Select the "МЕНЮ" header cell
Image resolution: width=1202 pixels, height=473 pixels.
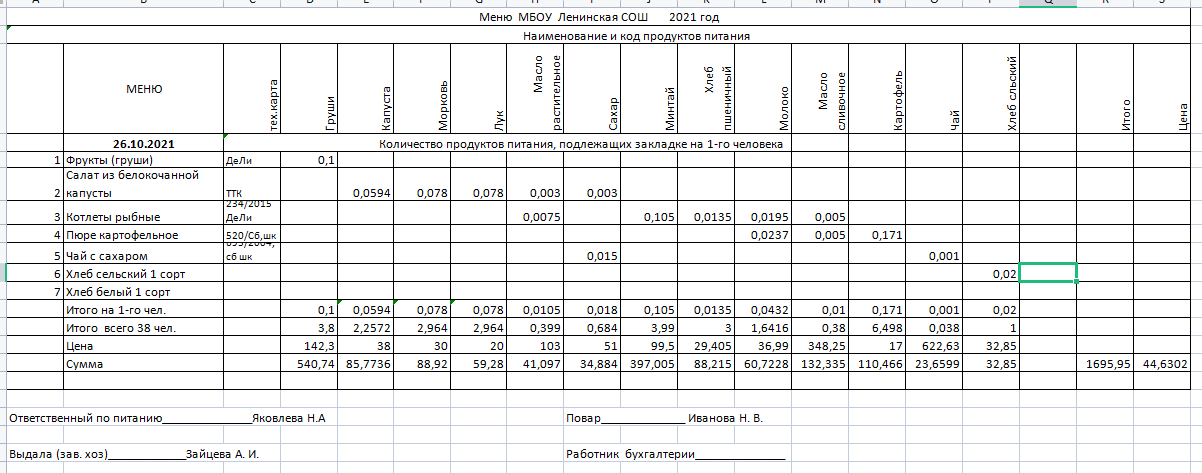coord(144,89)
